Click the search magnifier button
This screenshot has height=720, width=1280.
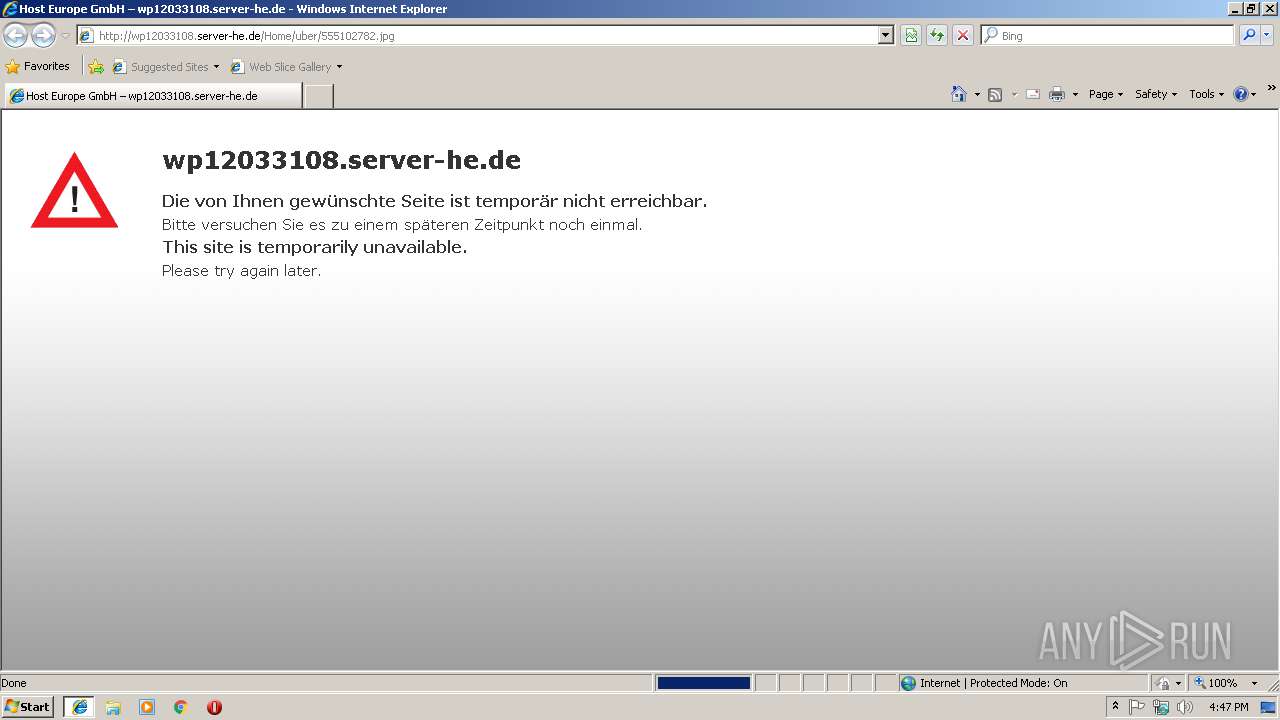click(1249, 36)
